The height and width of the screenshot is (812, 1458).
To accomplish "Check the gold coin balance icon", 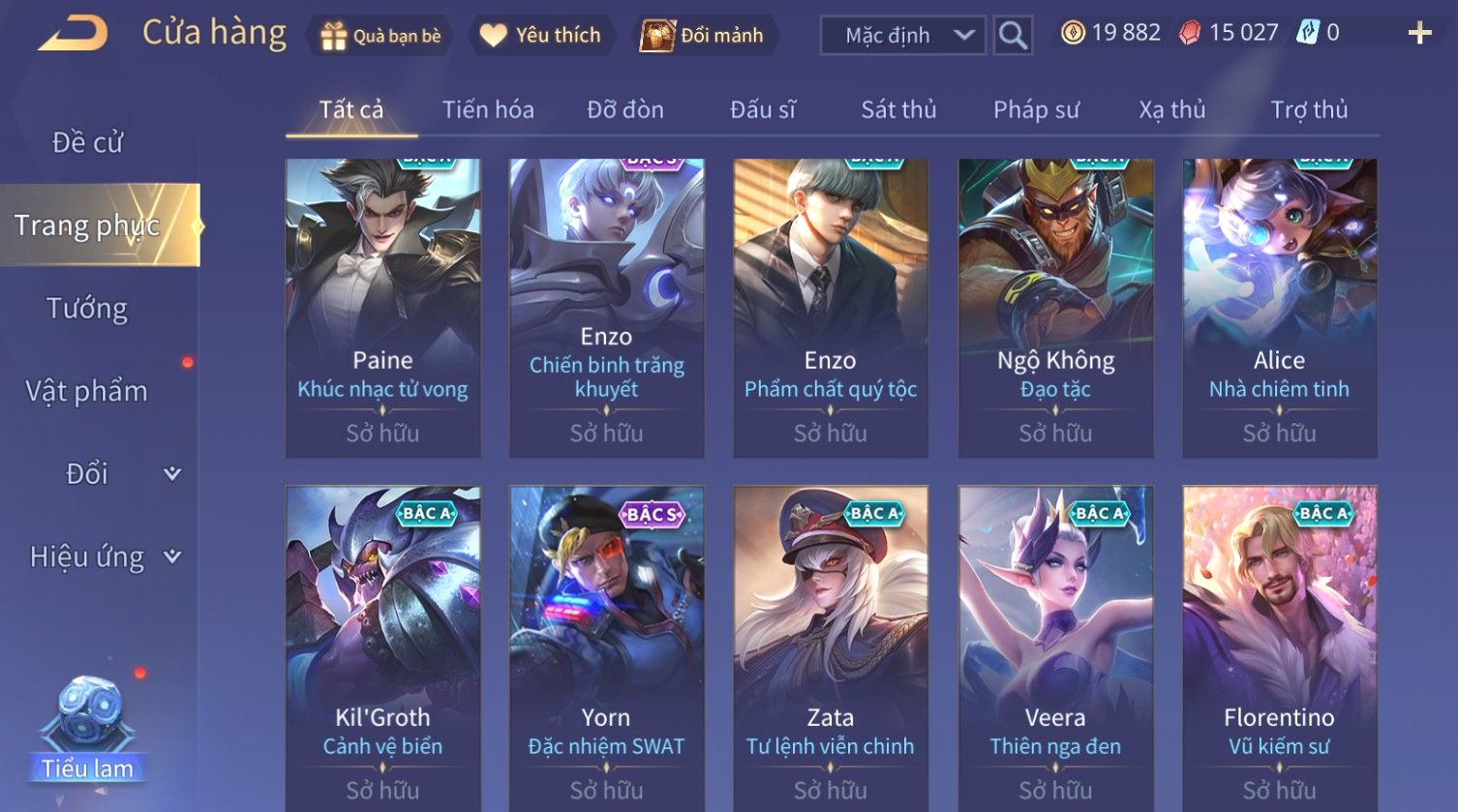I will click(1073, 33).
